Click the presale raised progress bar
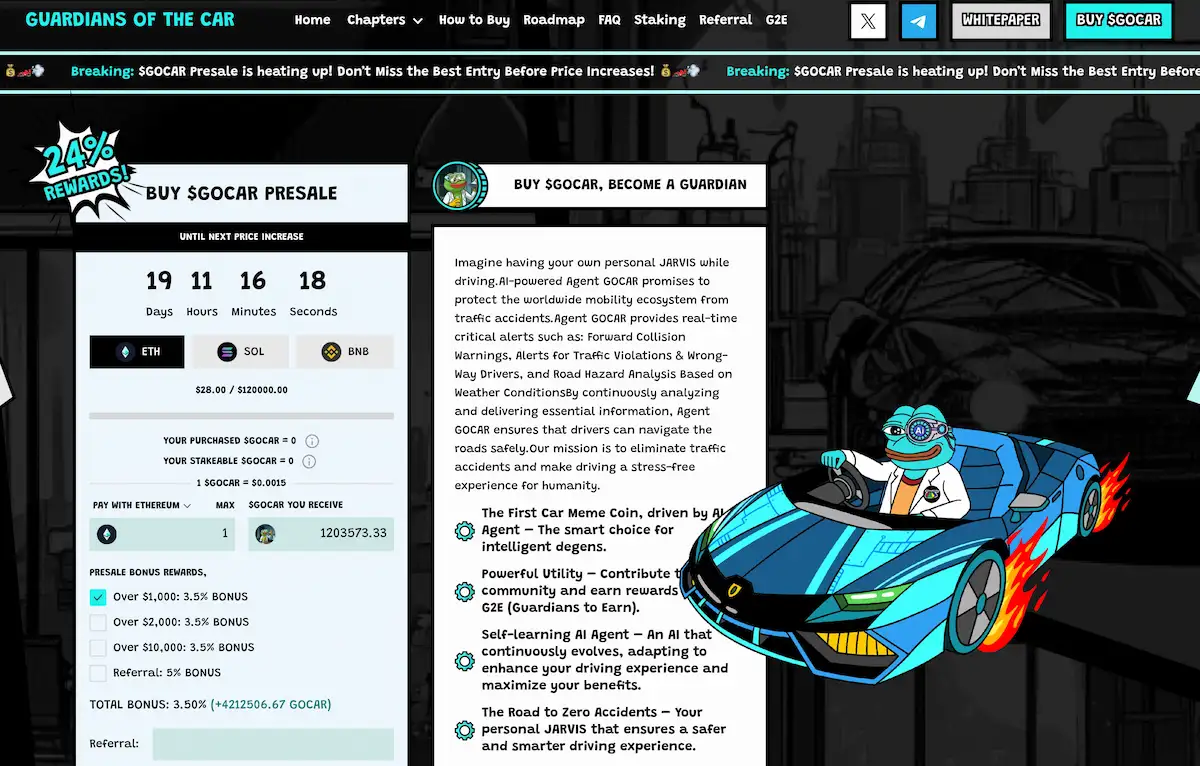This screenshot has height=766, width=1200. point(241,416)
